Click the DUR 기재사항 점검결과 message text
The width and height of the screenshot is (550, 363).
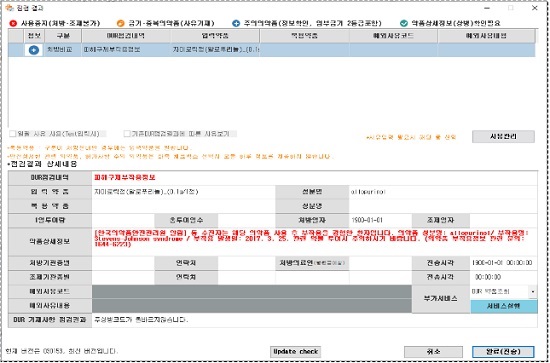click(x=141, y=320)
